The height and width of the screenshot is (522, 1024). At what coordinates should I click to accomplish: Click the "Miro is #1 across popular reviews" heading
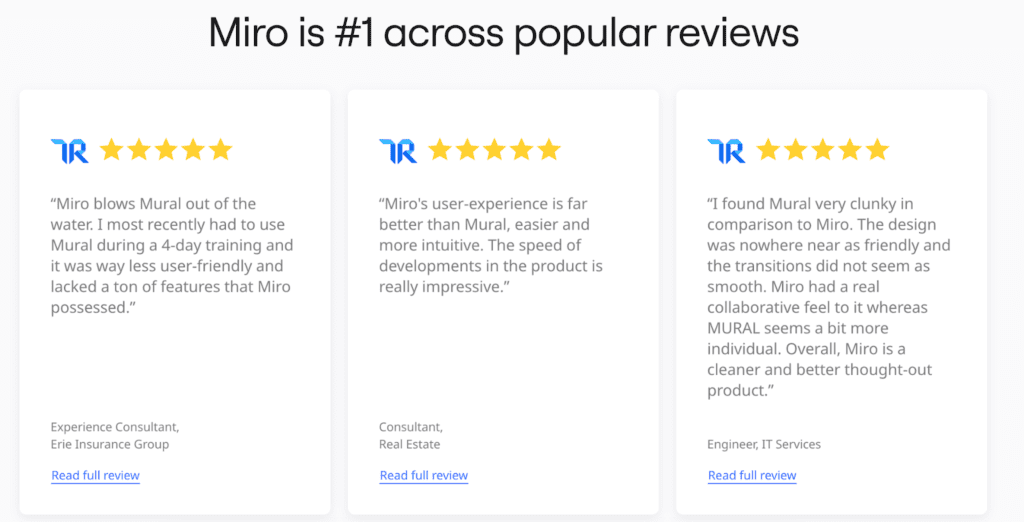click(504, 33)
